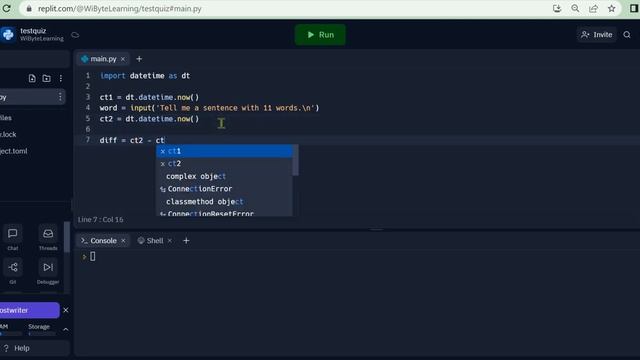
Task: Open the selected file's options menu
Action: [x=60, y=97]
